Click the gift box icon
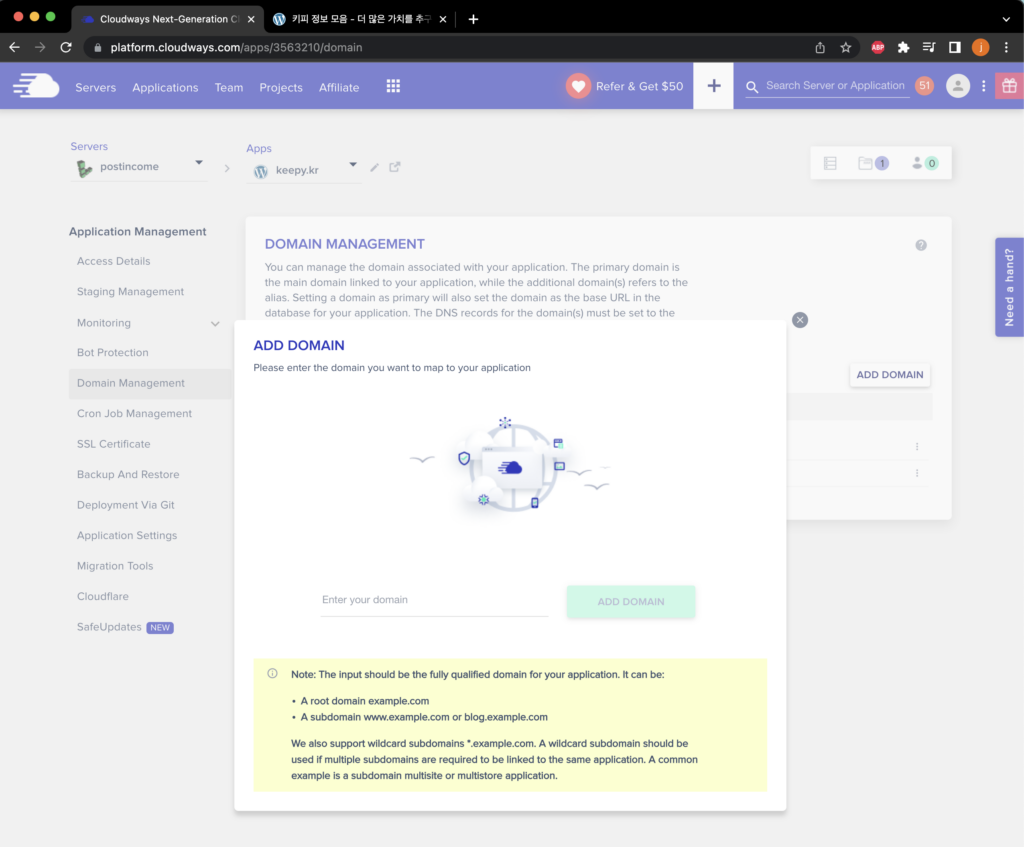The width and height of the screenshot is (1024, 847). point(1009,86)
